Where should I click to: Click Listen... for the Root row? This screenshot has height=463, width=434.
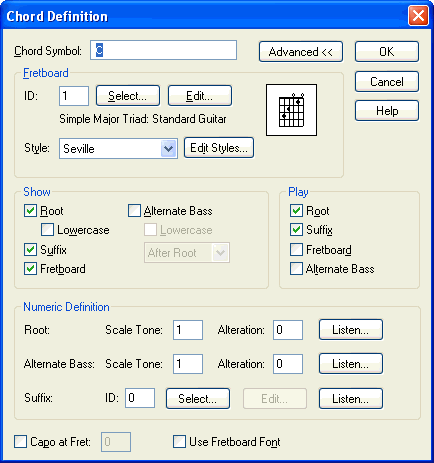pyautogui.click(x=351, y=330)
